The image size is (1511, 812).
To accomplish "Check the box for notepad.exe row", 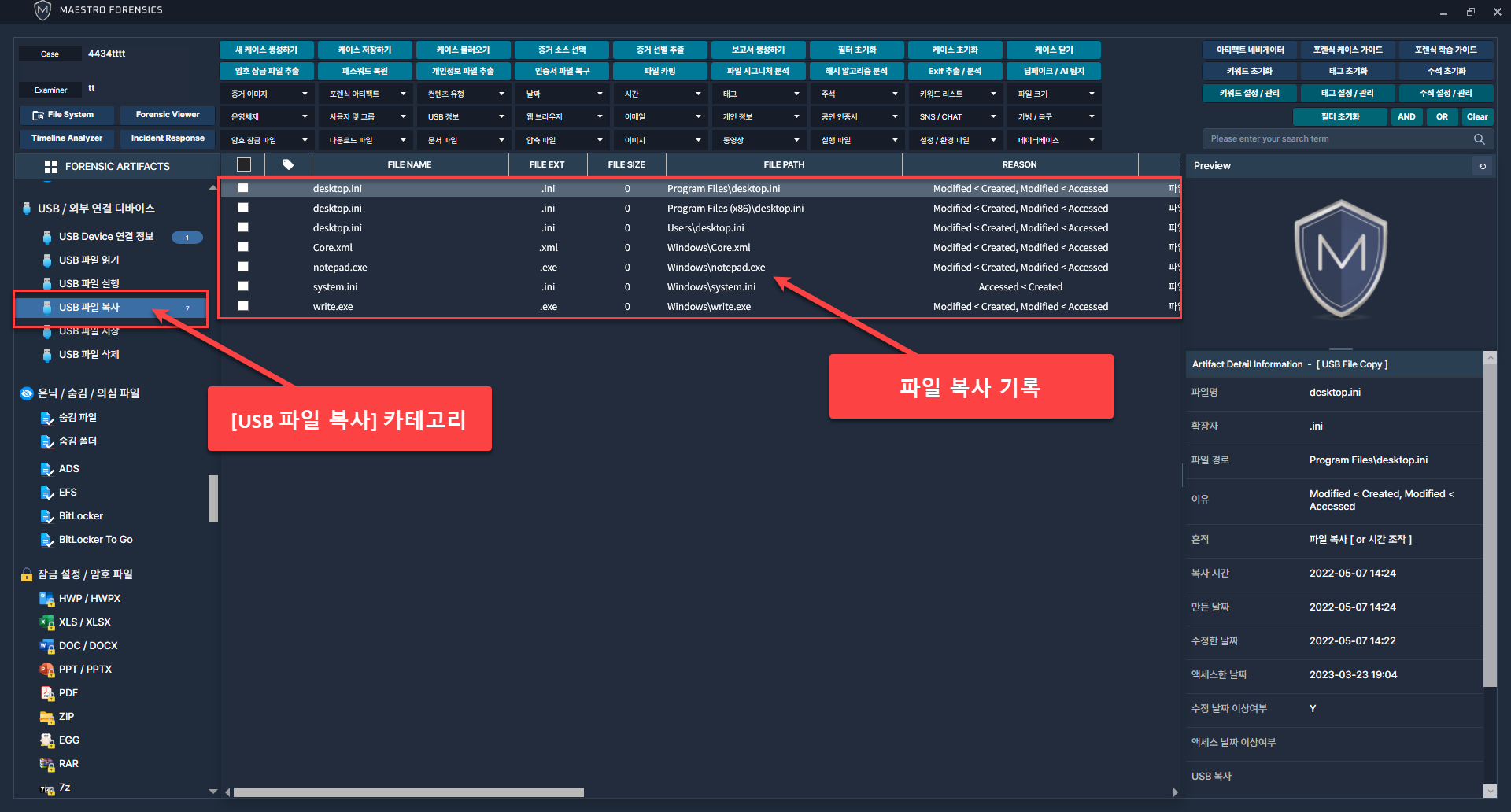I will click(243, 268).
